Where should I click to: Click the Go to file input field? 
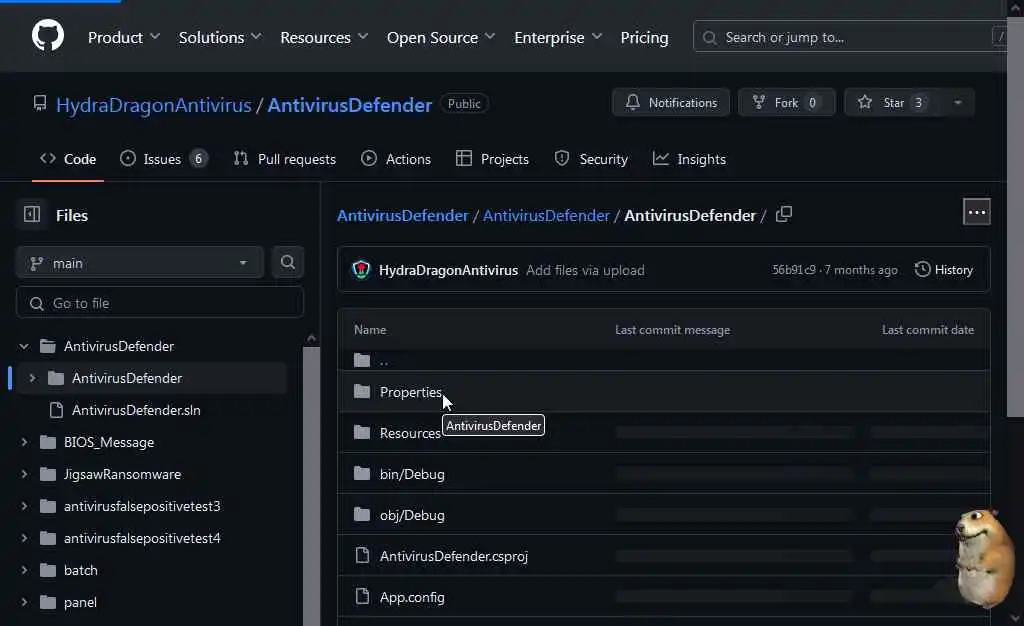coord(160,303)
